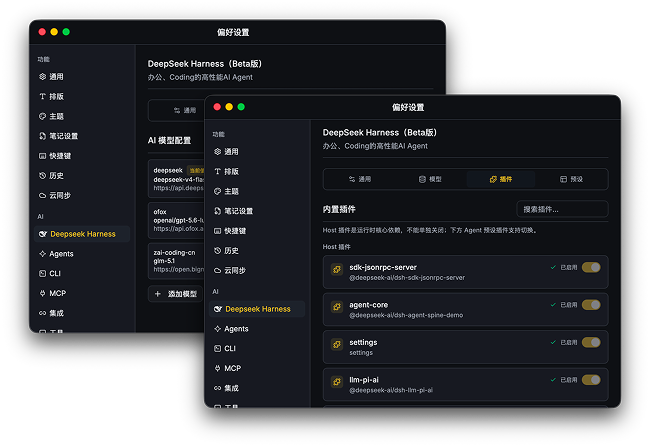Click the sdk-jsonrpc-server plugin name
This screenshot has height=447, width=650.
383,267
